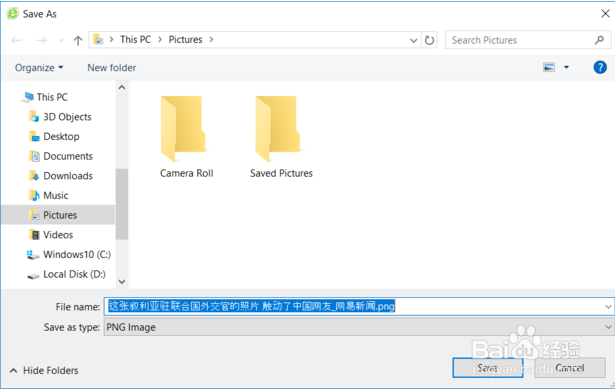This screenshot has width=615, height=390.
Task: Open Documents in navigation pane
Action: click(x=68, y=156)
